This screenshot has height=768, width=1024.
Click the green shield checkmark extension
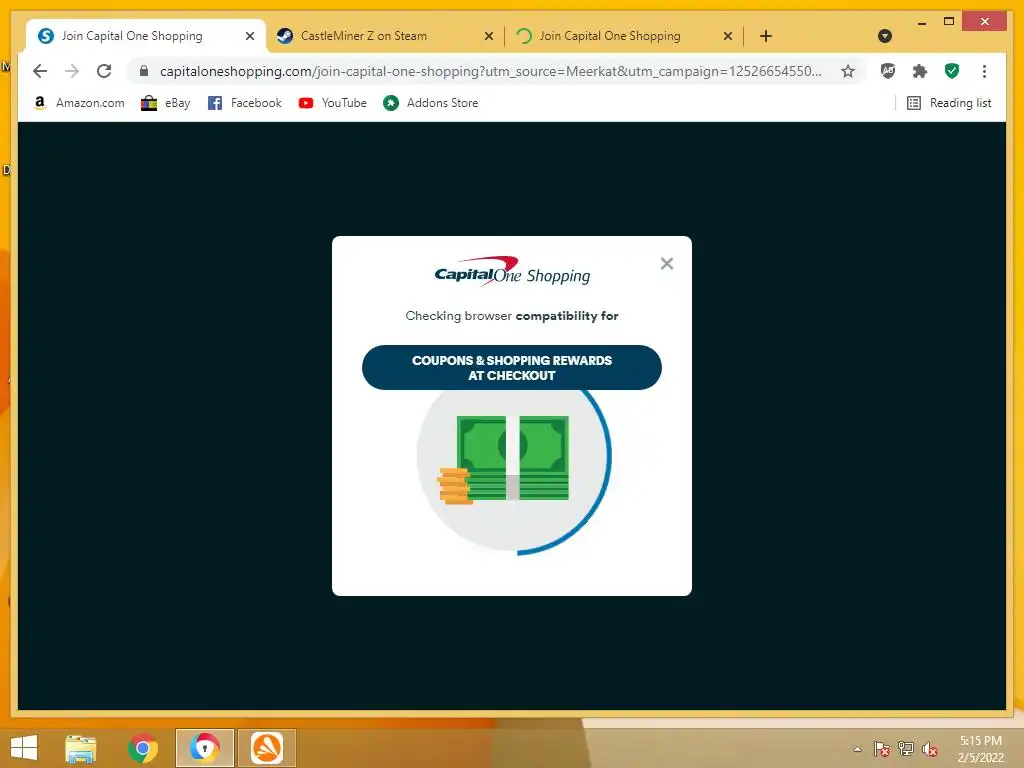(x=952, y=71)
